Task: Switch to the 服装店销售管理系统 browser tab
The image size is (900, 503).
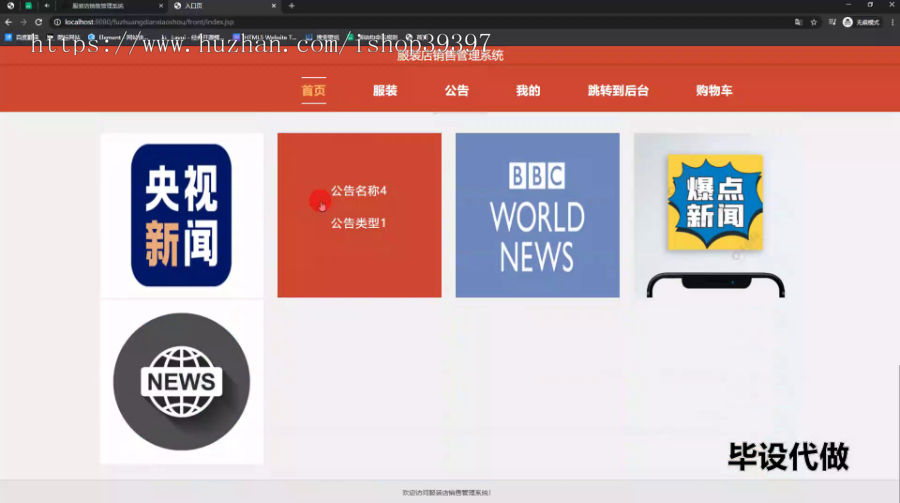Action: [112, 6]
